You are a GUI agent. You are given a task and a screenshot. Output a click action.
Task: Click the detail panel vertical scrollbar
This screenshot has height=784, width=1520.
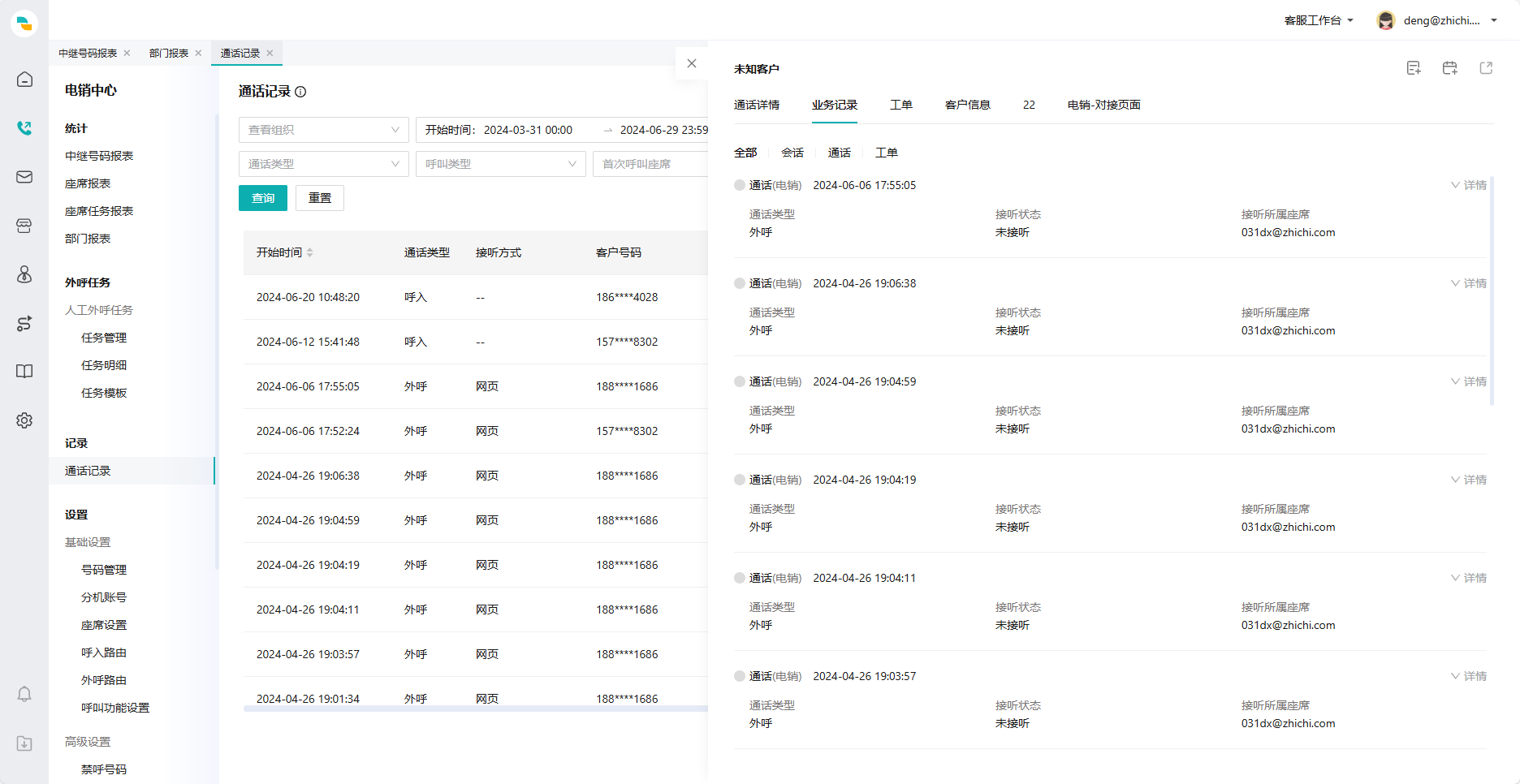pos(1492,292)
